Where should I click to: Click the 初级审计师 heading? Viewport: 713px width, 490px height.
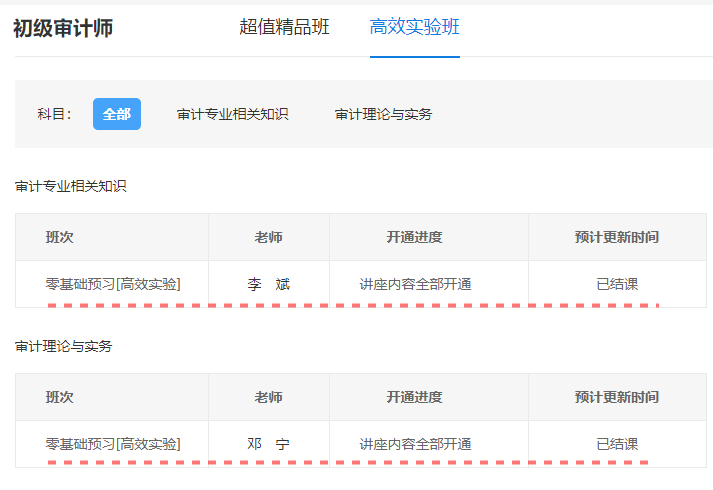(63, 28)
